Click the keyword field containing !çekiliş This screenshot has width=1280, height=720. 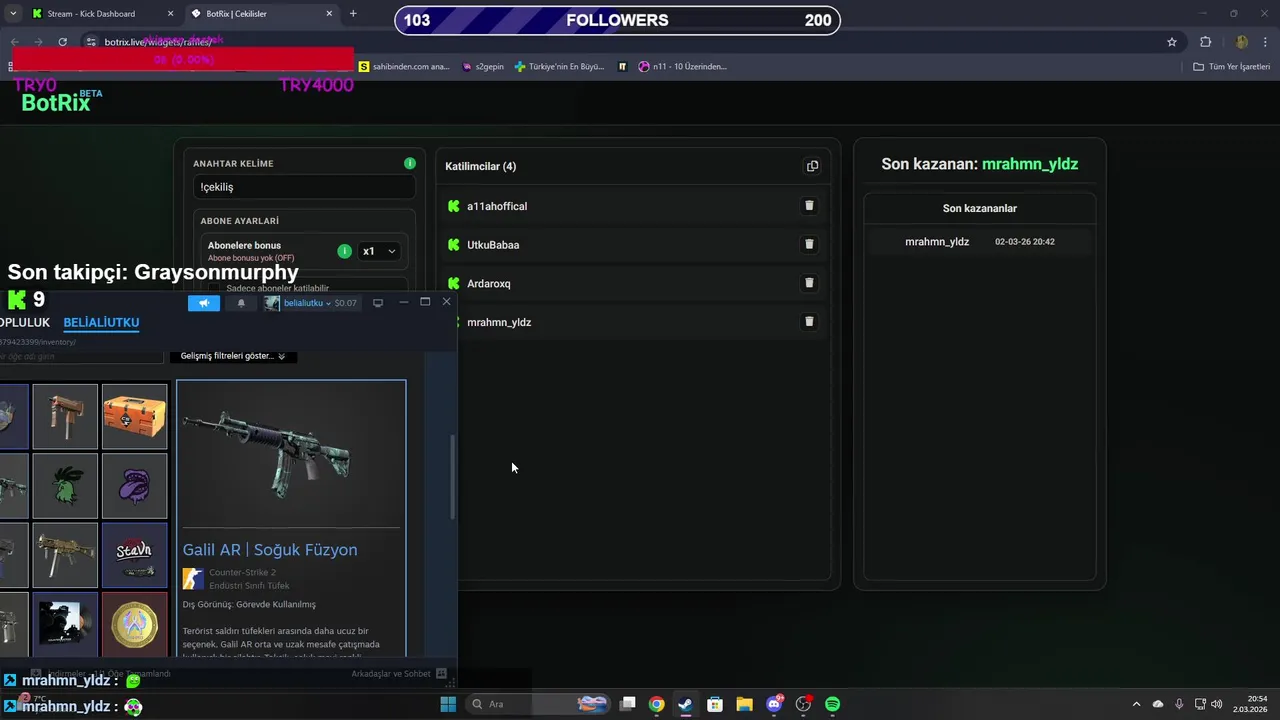point(304,187)
